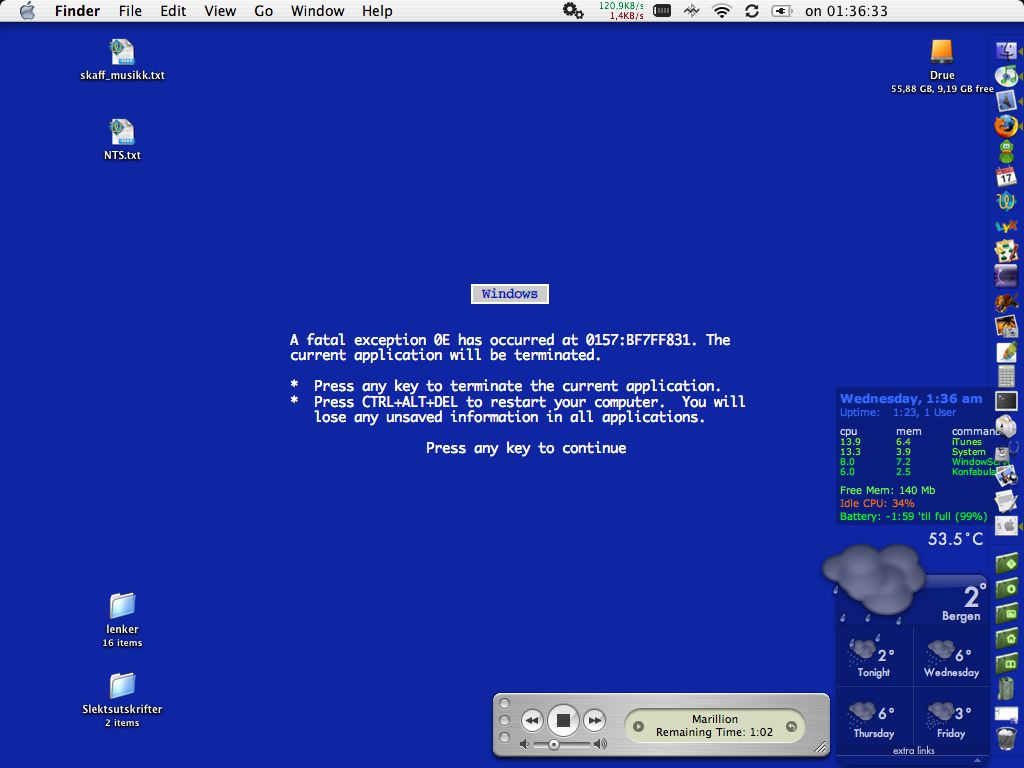Viewport: 1024px width, 768px height.
Task: Open the Calculator dock icon
Action: click(1006, 376)
